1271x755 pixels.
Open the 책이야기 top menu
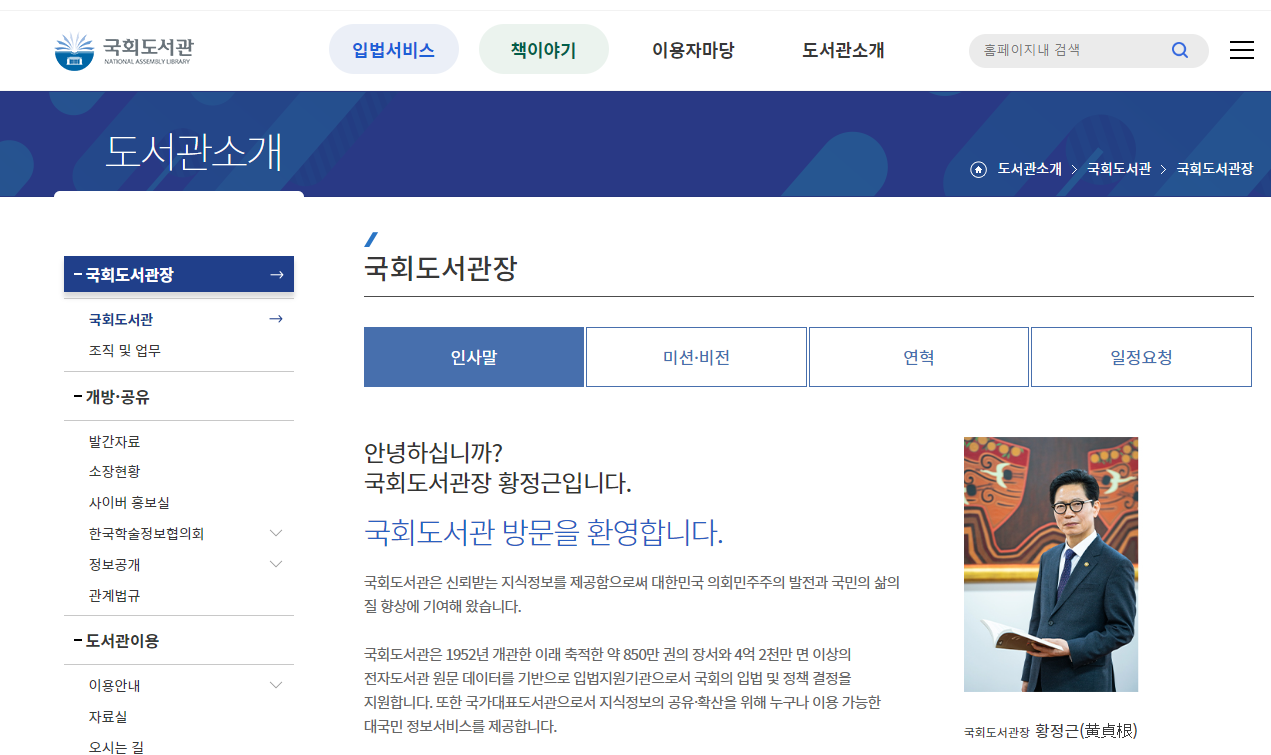544,50
